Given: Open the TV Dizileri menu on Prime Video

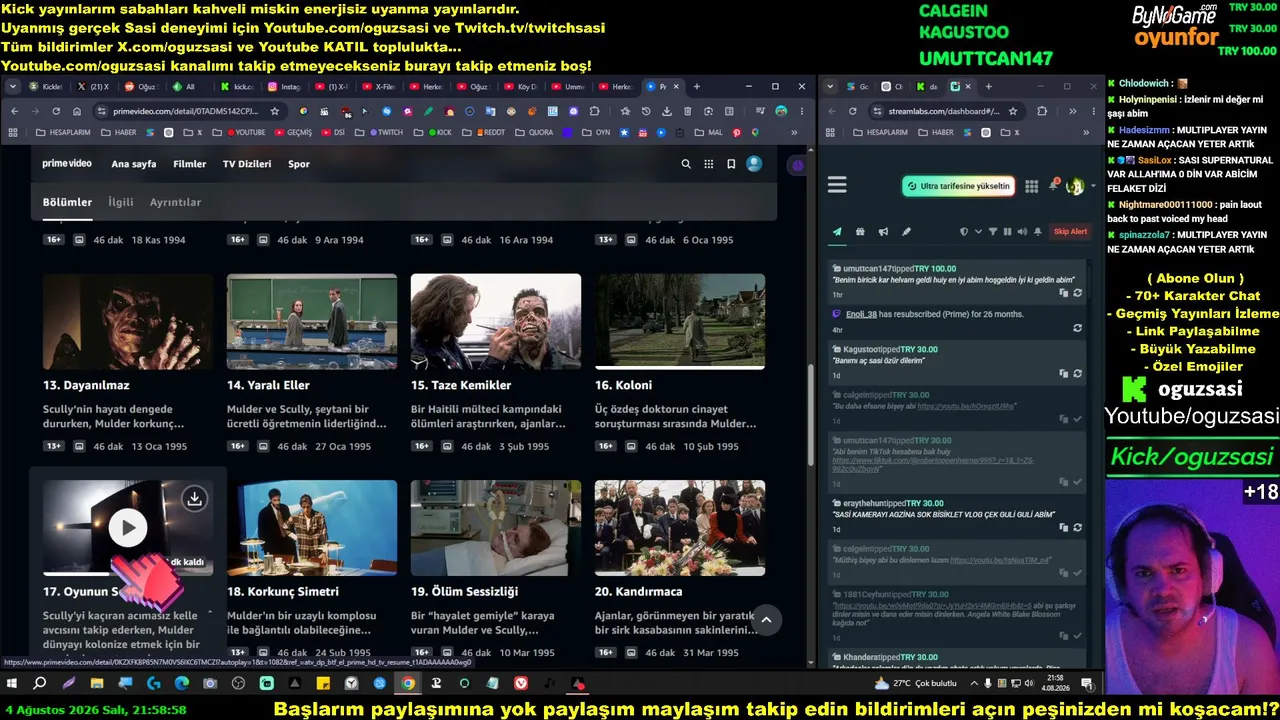Looking at the screenshot, I should click(247, 164).
